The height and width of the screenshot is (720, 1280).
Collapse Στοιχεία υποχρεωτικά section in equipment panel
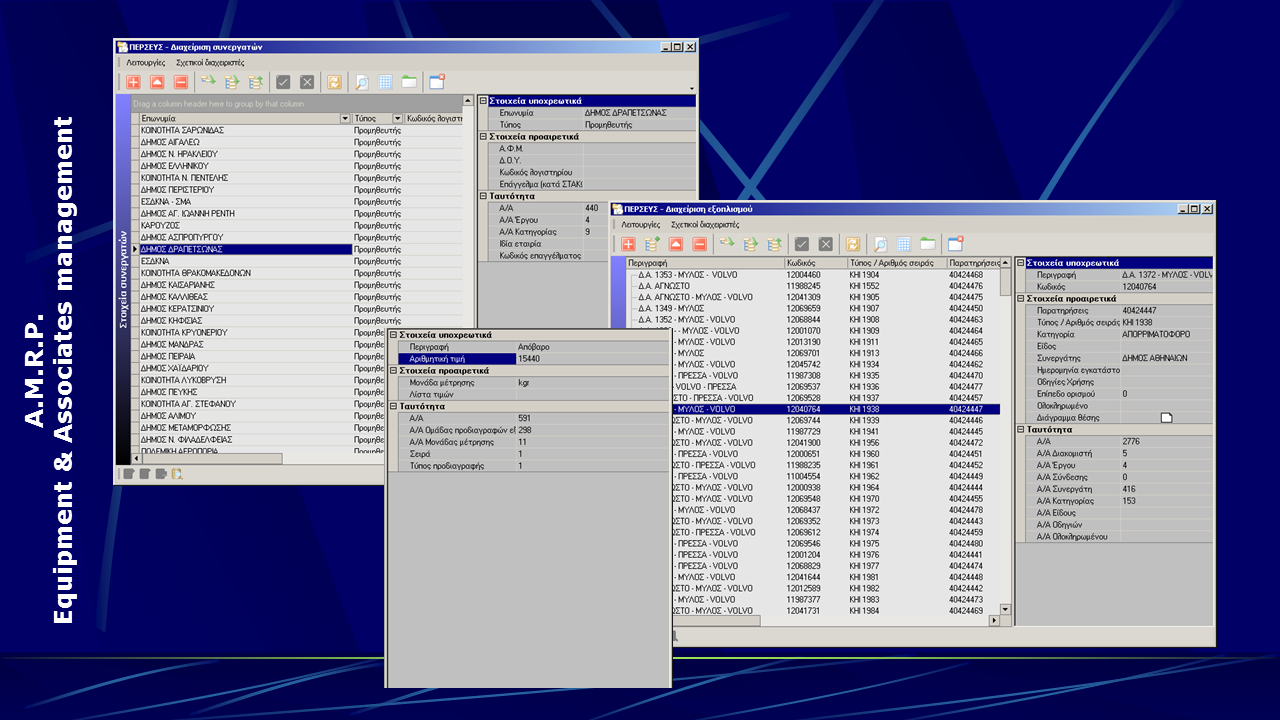pos(1021,263)
